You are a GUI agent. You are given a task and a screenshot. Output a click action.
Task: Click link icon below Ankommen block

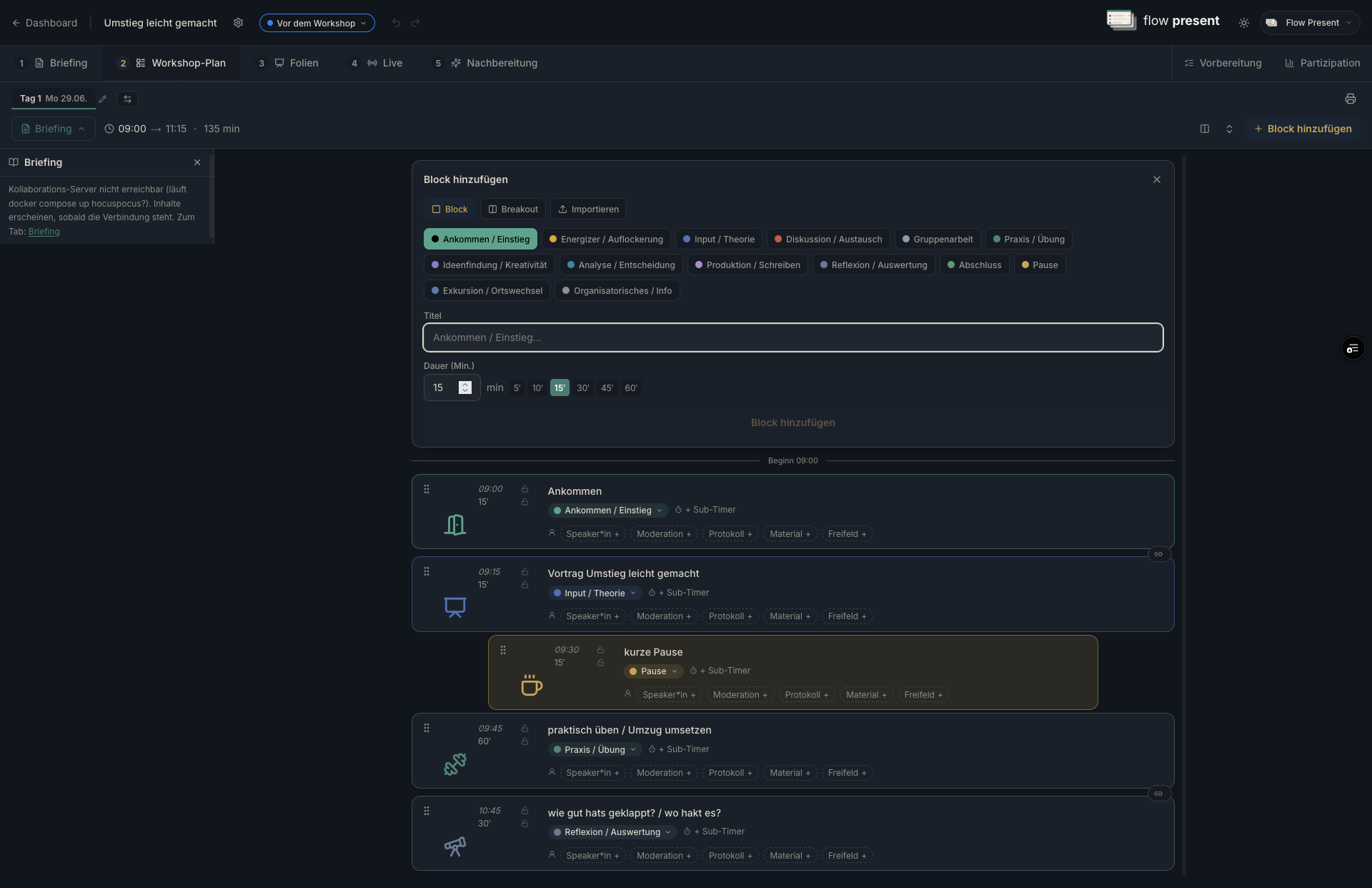pyautogui.click(x=1158, y=554)
